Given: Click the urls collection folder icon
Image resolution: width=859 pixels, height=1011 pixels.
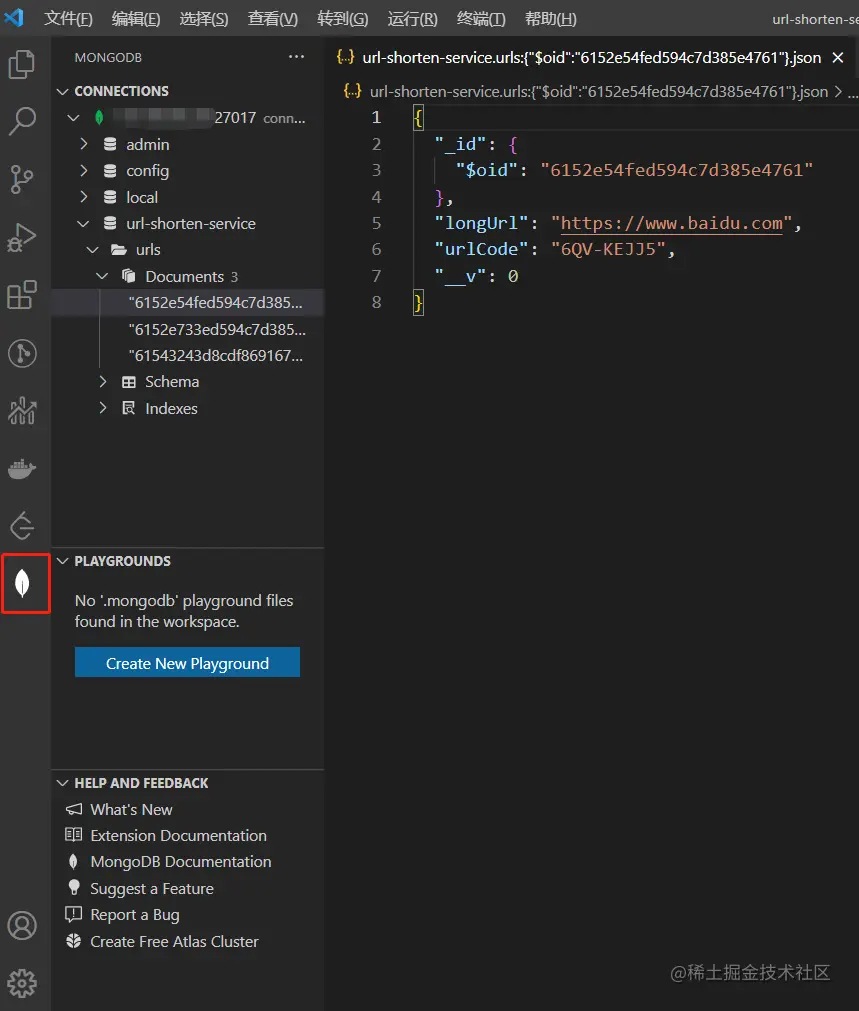Looking at the screenshot, I should click(x=119, y=250).
